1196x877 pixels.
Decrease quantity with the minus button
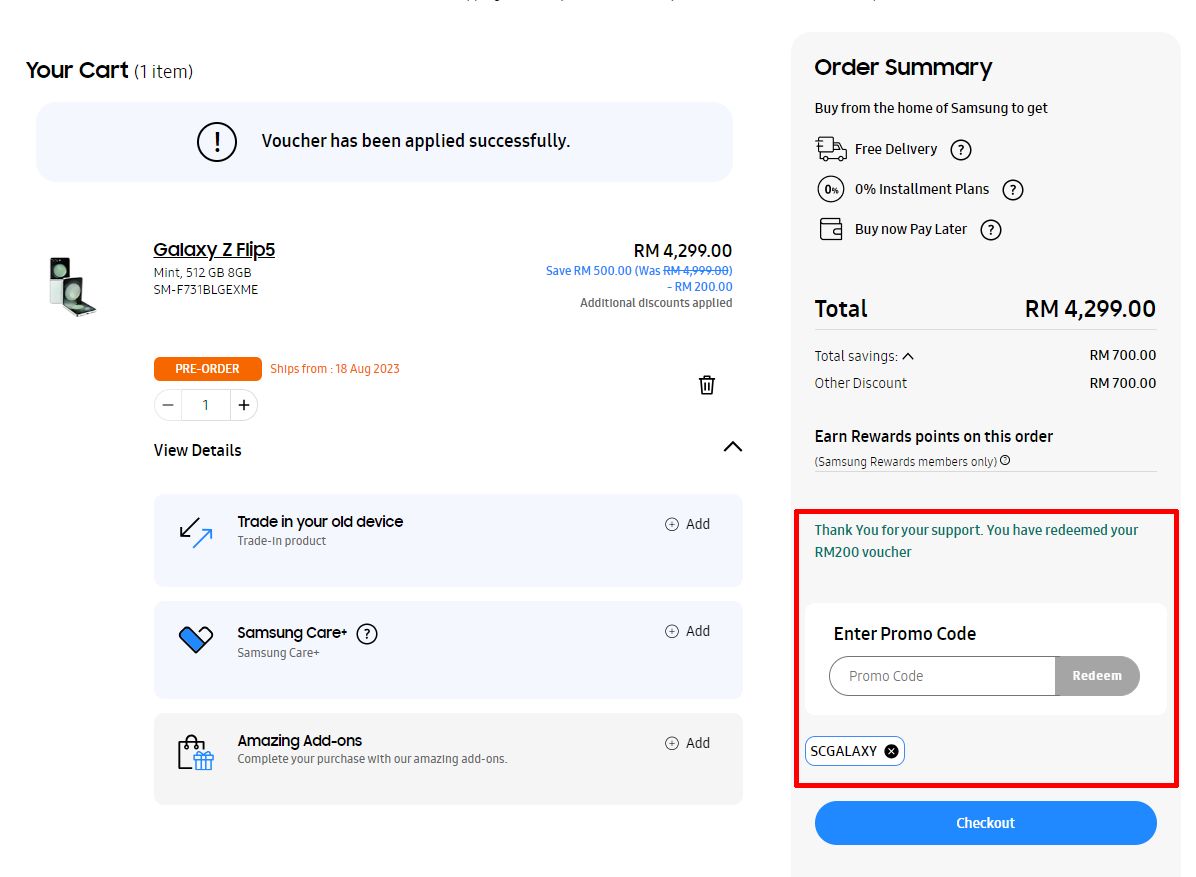pos(168,405)
